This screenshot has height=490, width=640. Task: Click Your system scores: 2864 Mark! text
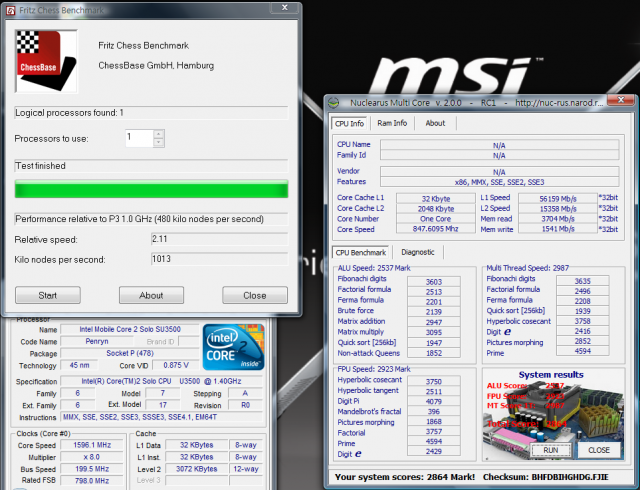[405, 477]
